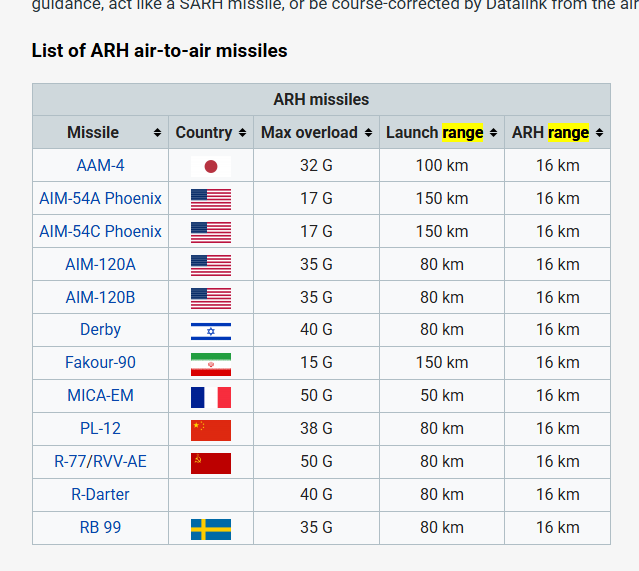Open the AAM-4 missile link
639x571 pixels.
pos(100,166)
